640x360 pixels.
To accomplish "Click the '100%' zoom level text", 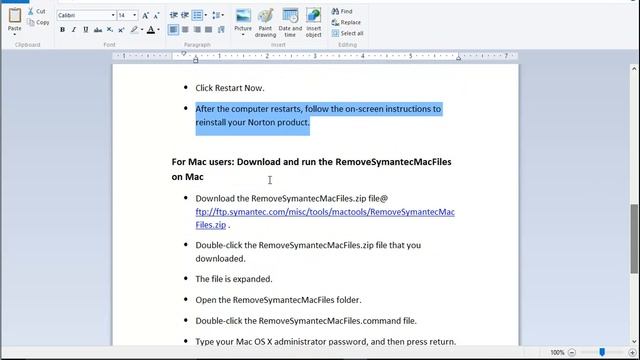I will (557, 352).
